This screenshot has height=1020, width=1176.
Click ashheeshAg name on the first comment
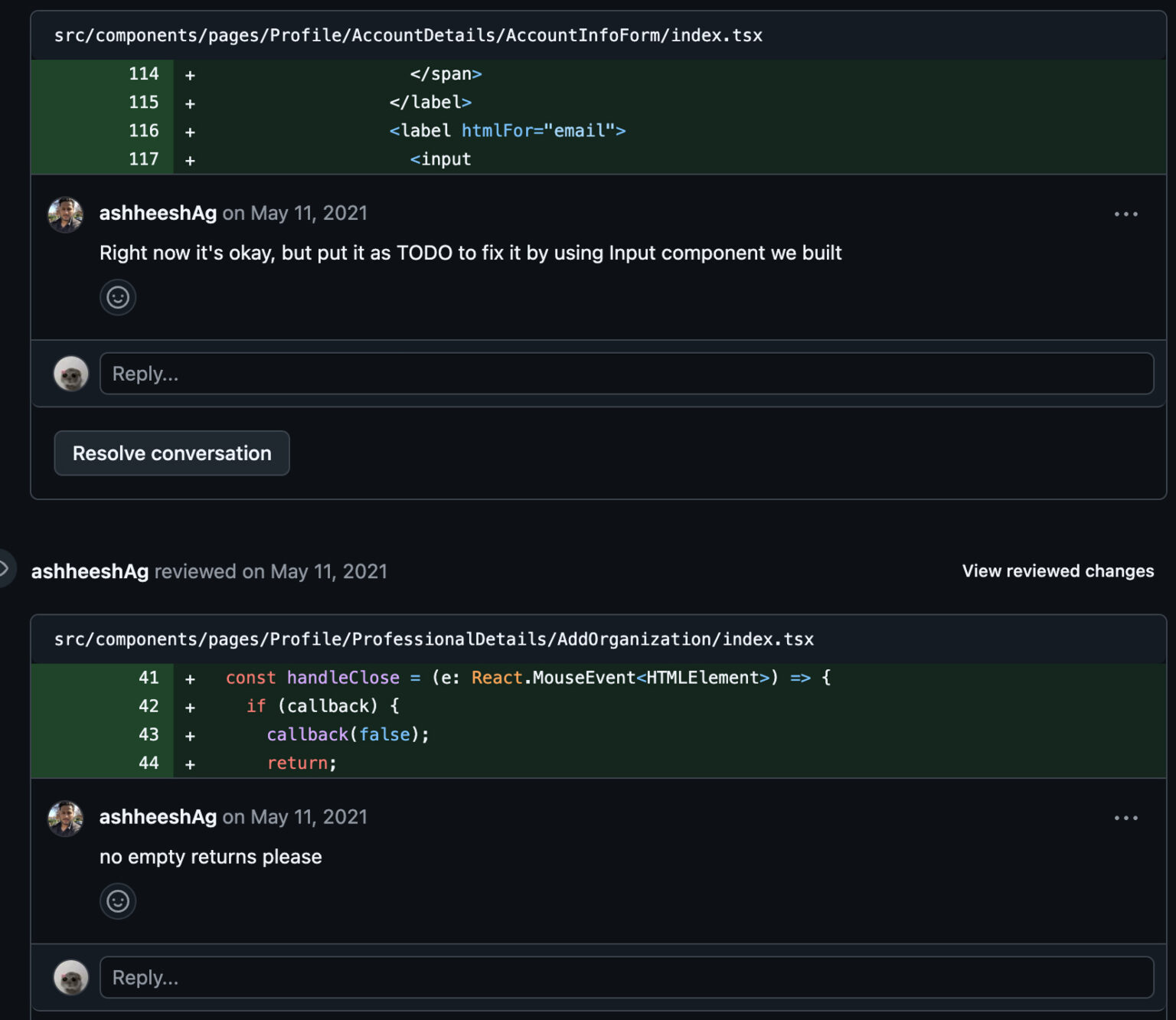(x=157, y=213)
